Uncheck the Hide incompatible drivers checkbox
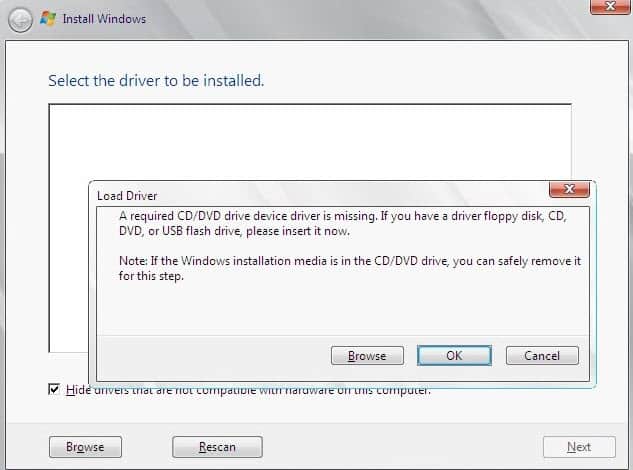633x470 pixels. pyautogui.click(x=54, y=389)
